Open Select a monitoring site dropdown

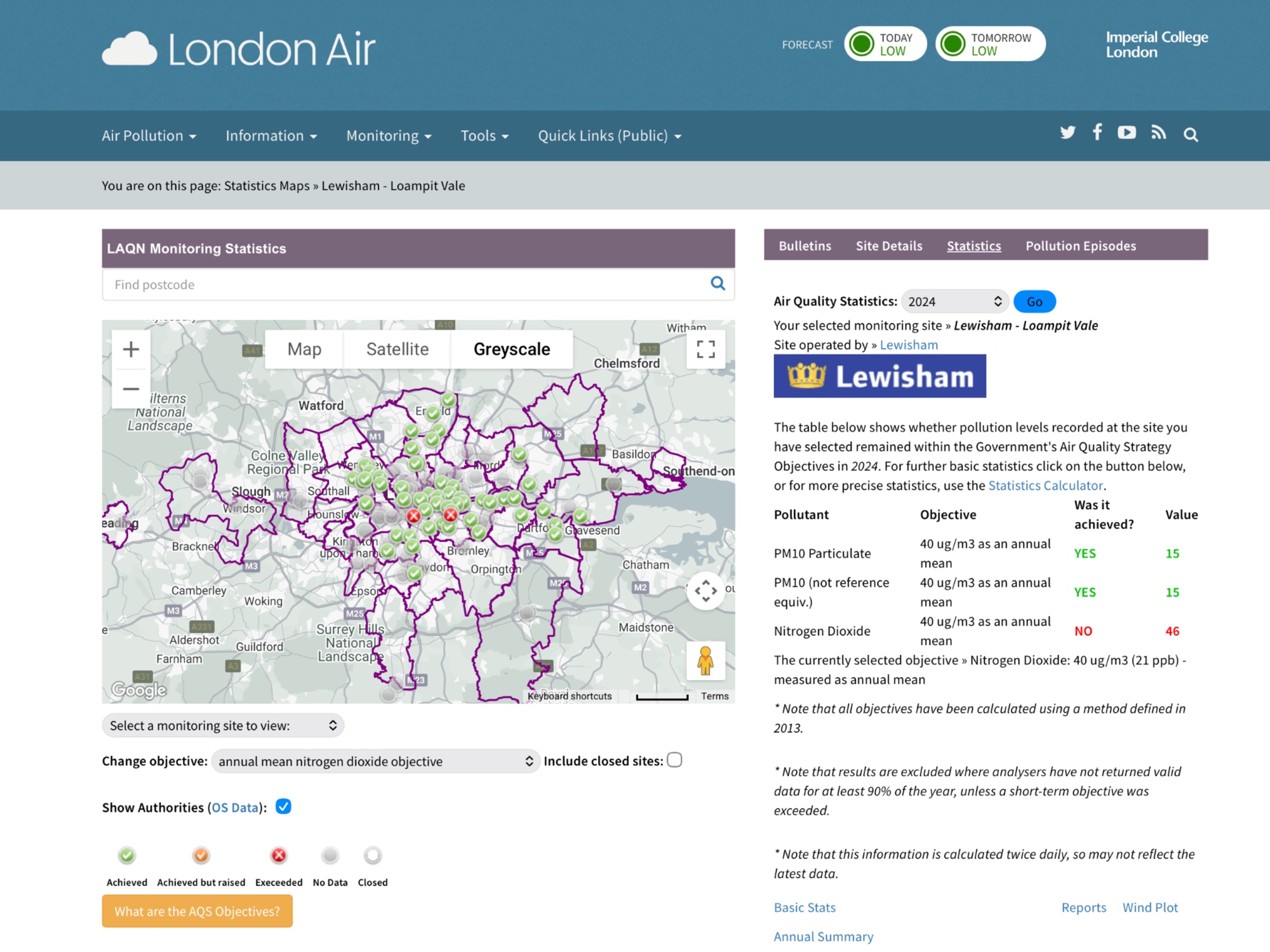[x=223, y=725]
